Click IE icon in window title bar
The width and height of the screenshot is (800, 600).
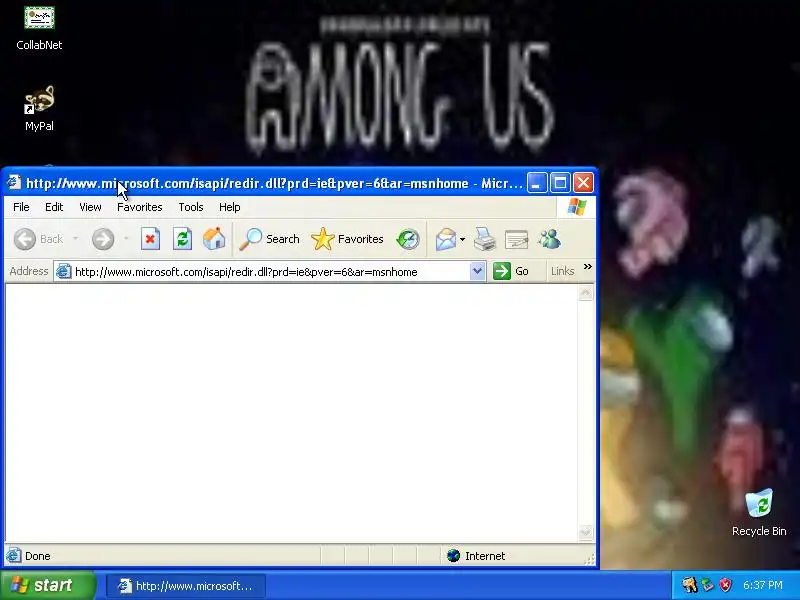tap(14, 182)
